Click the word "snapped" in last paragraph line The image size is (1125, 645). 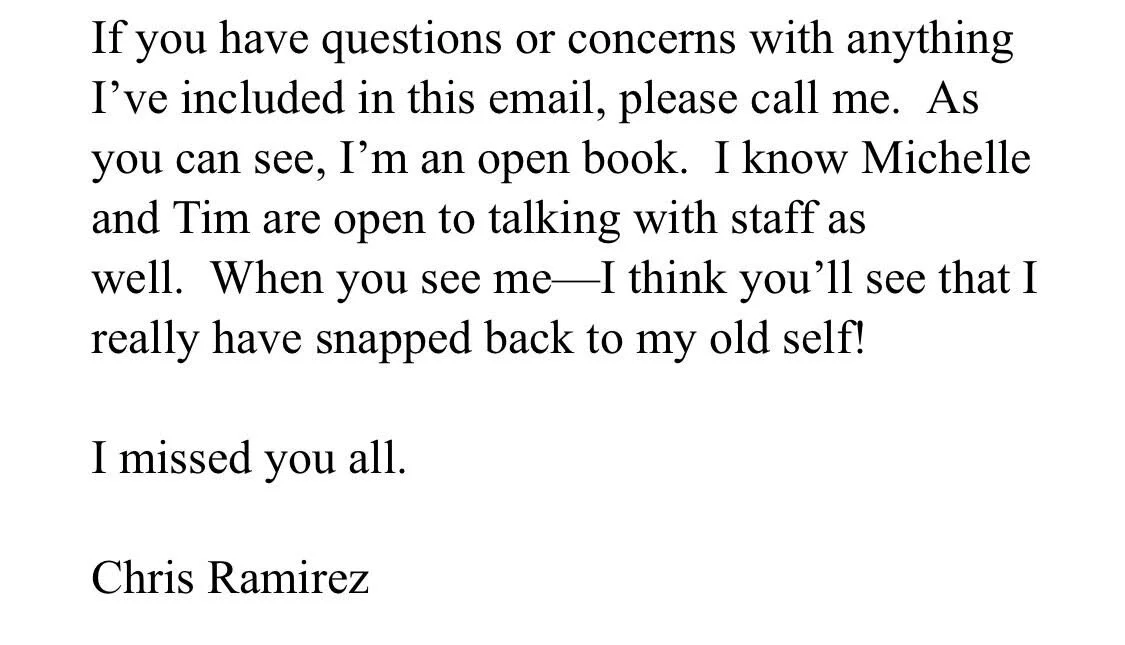(x=393, y=339)
